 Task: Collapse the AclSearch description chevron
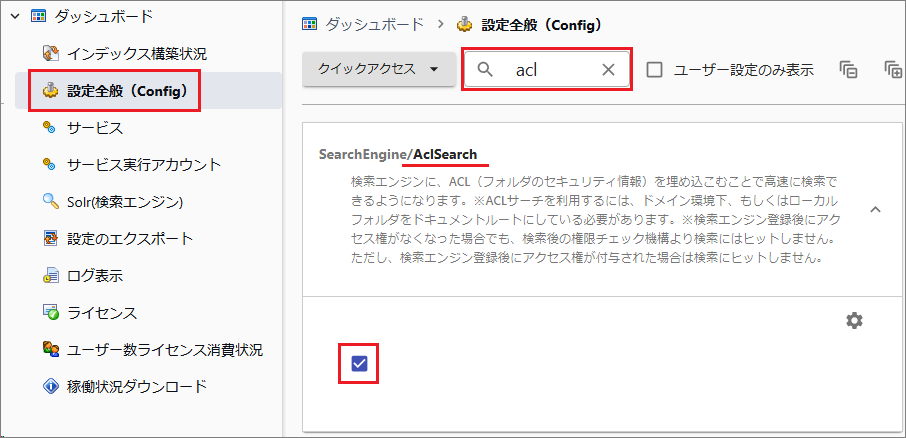click(875, 210)
